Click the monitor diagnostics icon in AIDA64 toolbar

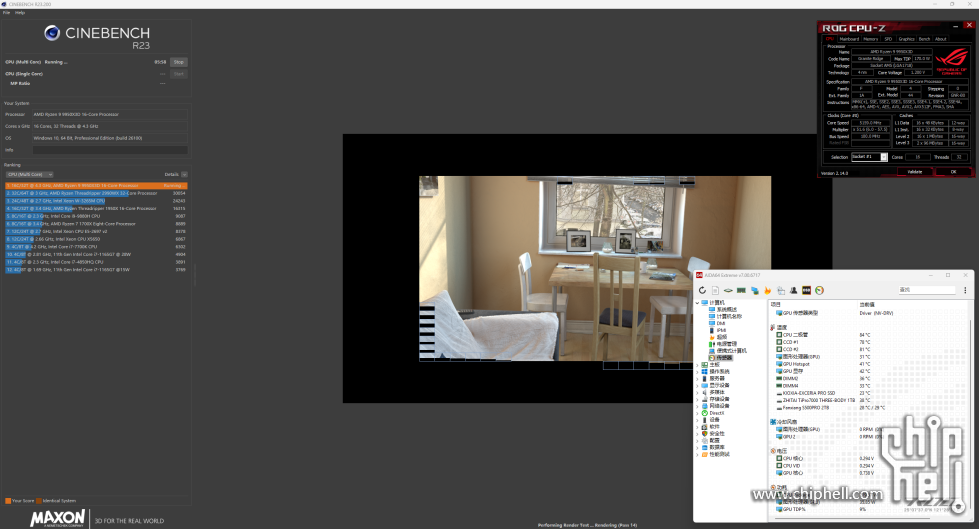click(780, 290)
